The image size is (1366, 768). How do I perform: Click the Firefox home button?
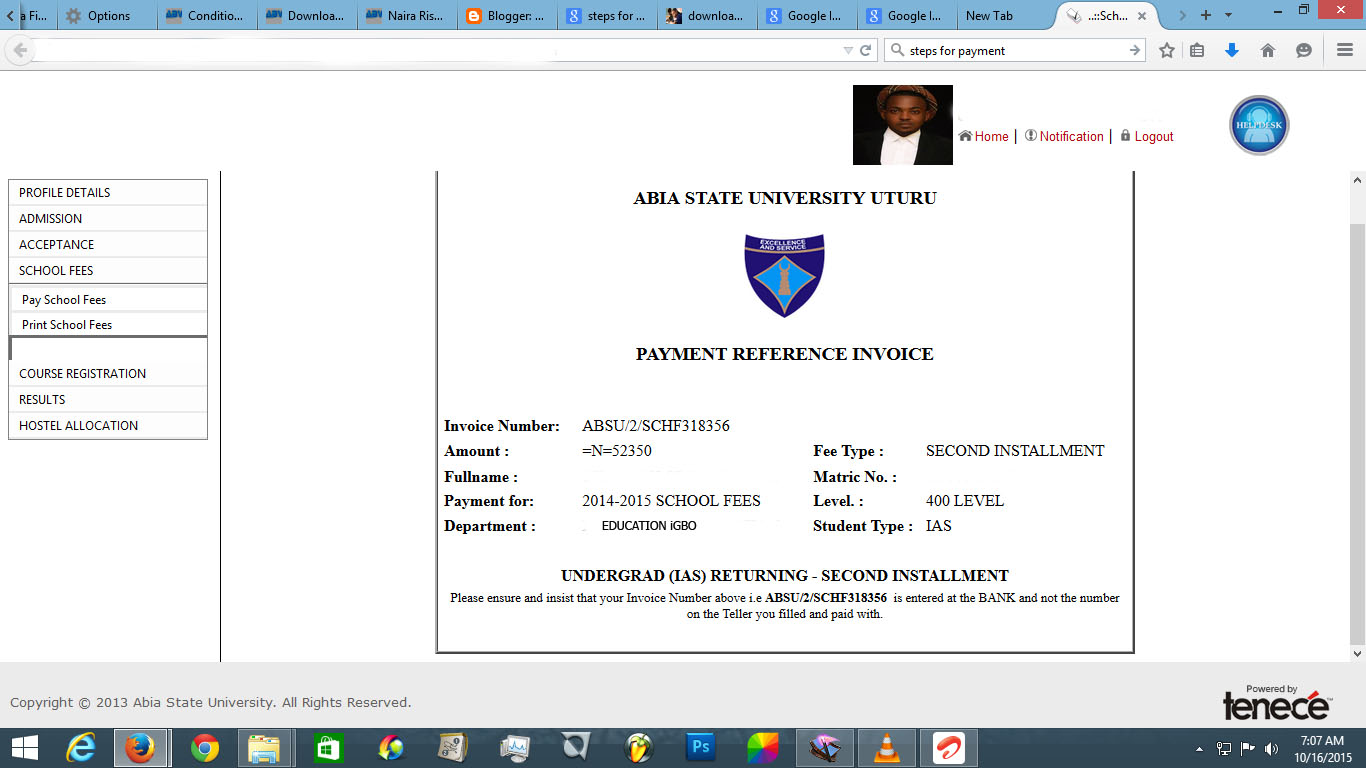pos(1265,48)
